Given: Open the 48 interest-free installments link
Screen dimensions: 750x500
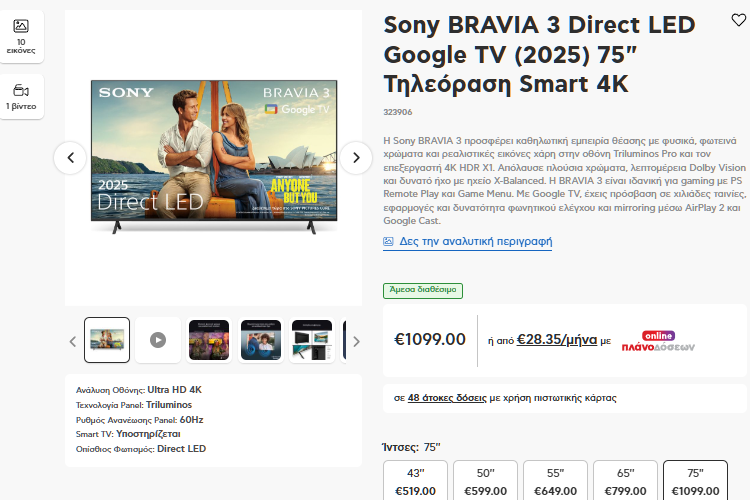Looking at the screenshot, I should point(446,398).
